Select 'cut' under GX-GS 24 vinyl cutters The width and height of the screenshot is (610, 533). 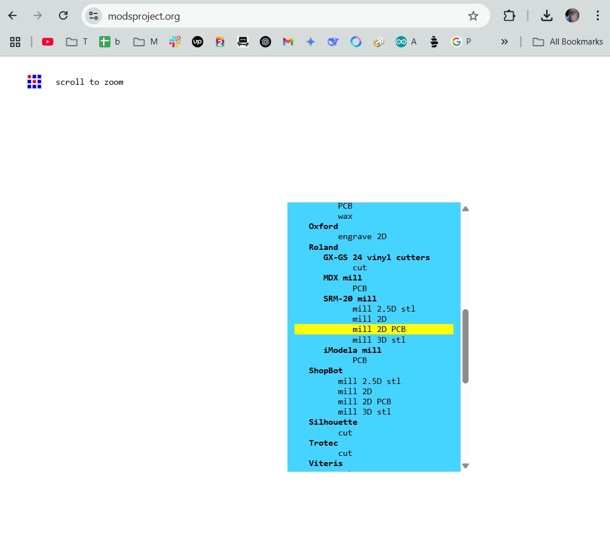point(359,268)
